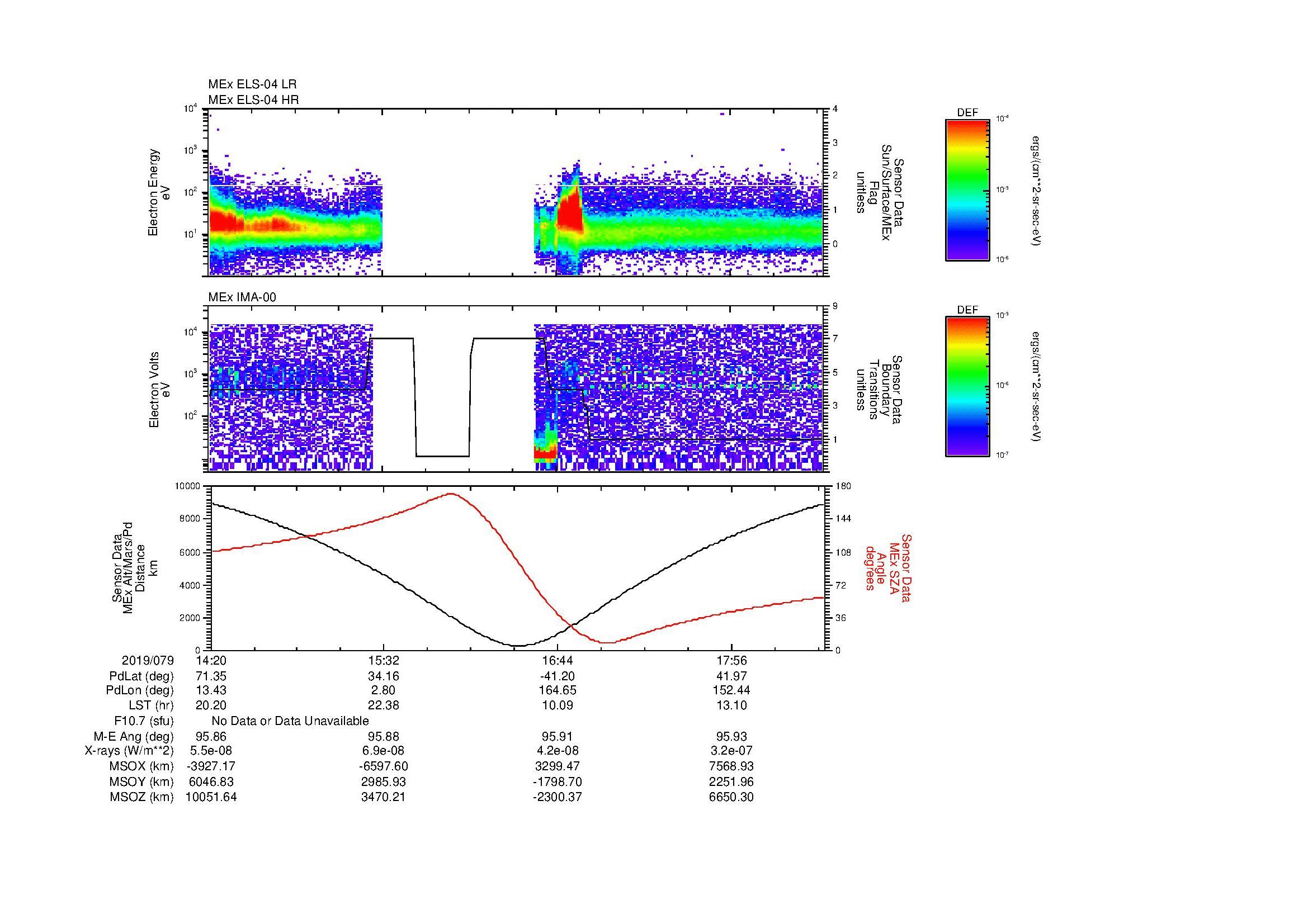
Task: Click MSOY value 6046.83
Action: (x=211, y=782)
